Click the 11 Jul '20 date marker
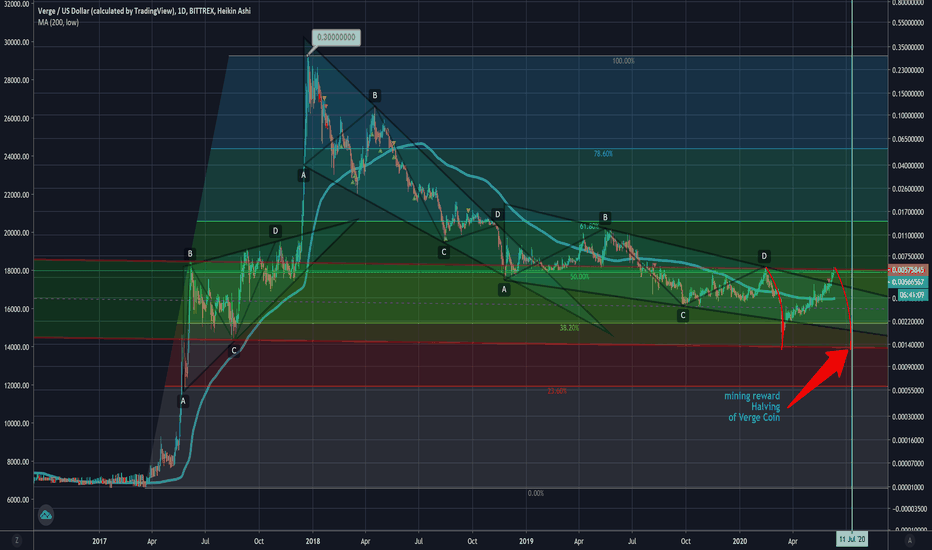This screenshot has width=932, height=550. tap(852, 539)
